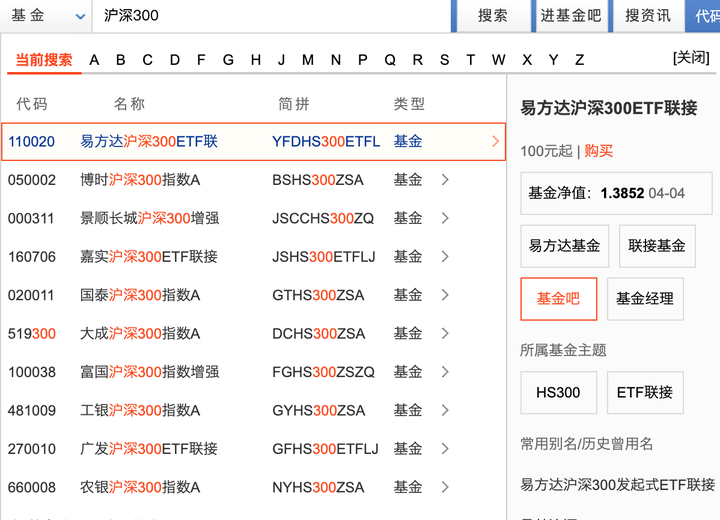Click fund name 博时沪深300指数A
720x520 pixels.
pyautogui.click(x=140, y=180)
